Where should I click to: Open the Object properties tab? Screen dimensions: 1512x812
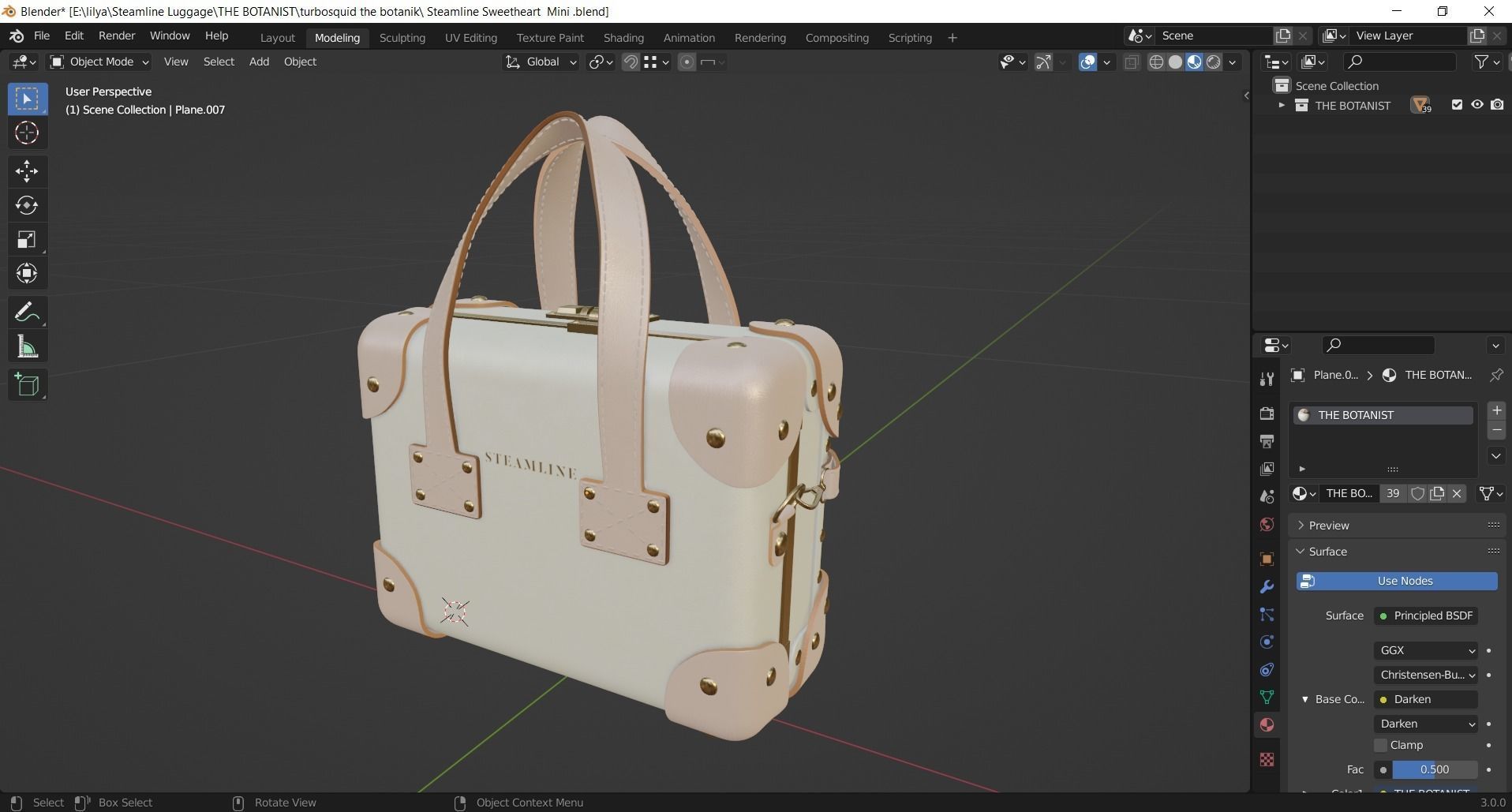[1267, 559]
